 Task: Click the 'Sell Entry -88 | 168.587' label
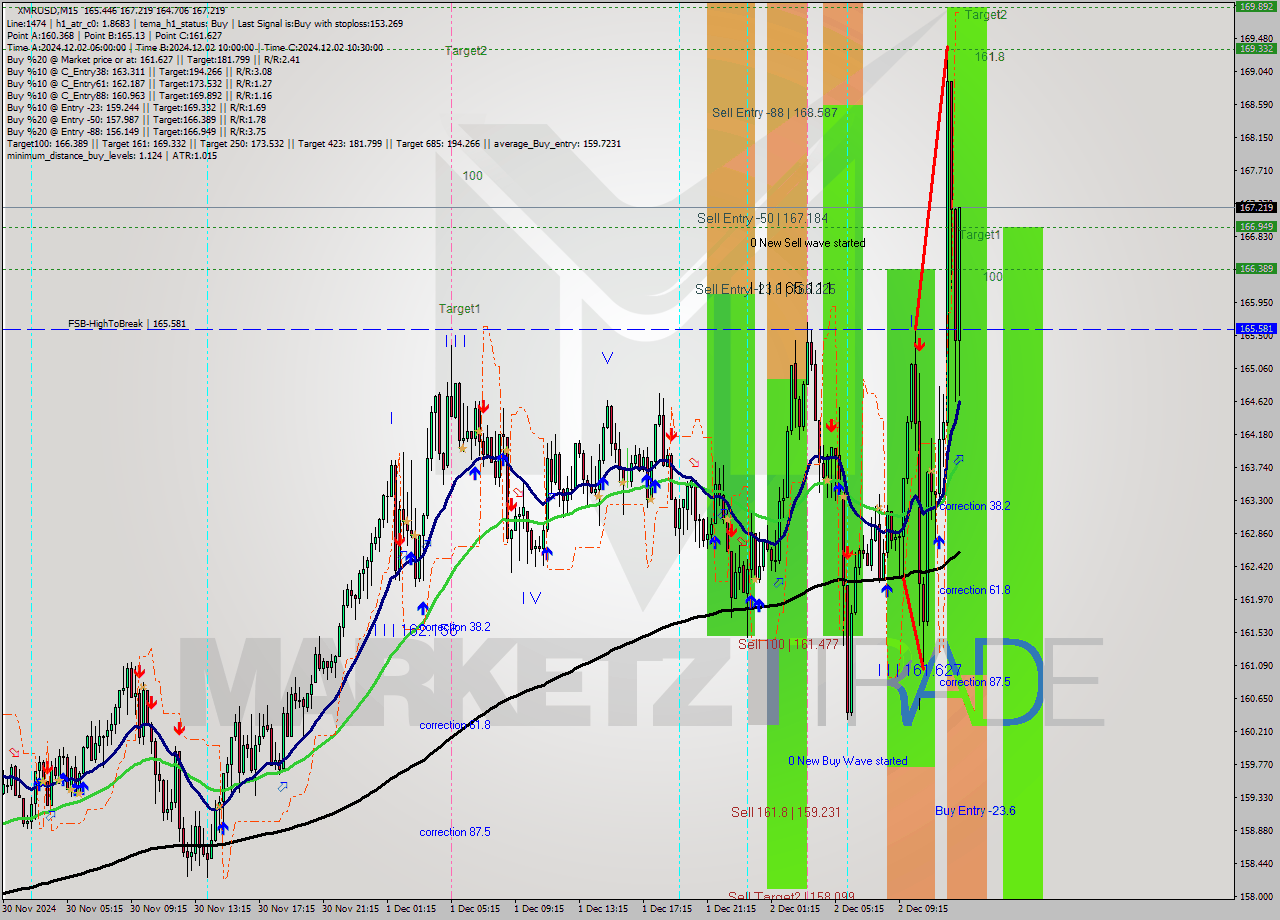pyautogui.click(x=774, y=113)
